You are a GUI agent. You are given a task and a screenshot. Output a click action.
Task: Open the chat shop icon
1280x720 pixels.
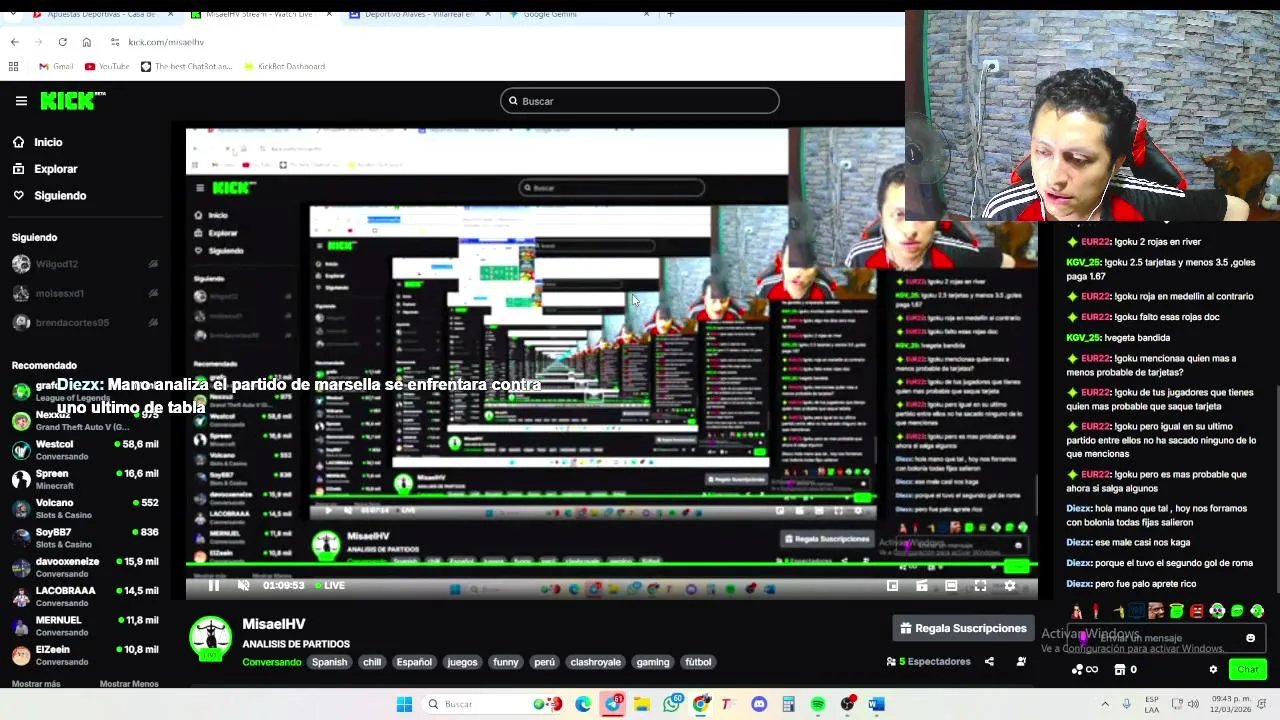tap(1120, 669)
